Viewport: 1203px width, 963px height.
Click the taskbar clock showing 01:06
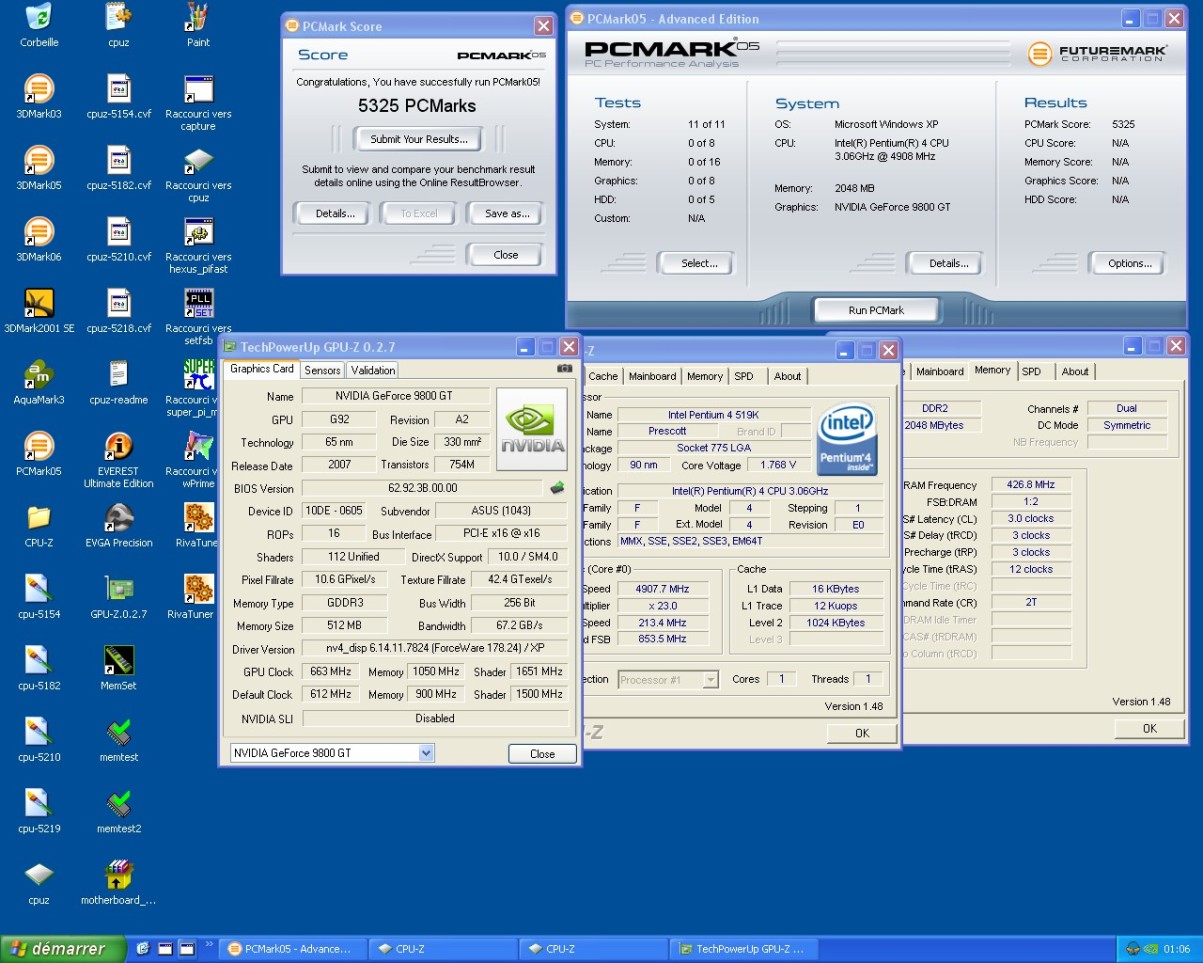coord(1176,949)
